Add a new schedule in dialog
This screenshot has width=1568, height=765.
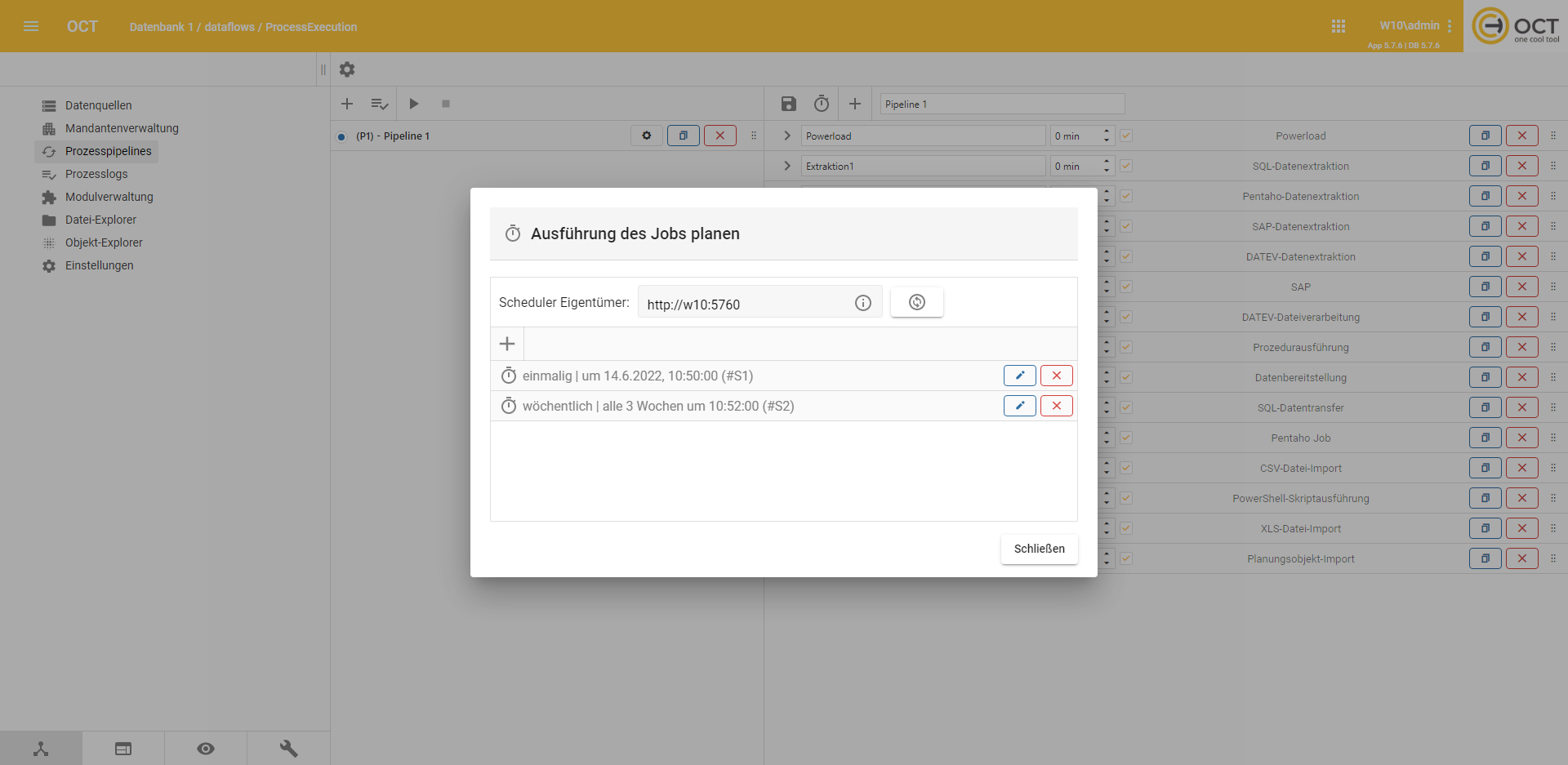(x=507, y=344)
